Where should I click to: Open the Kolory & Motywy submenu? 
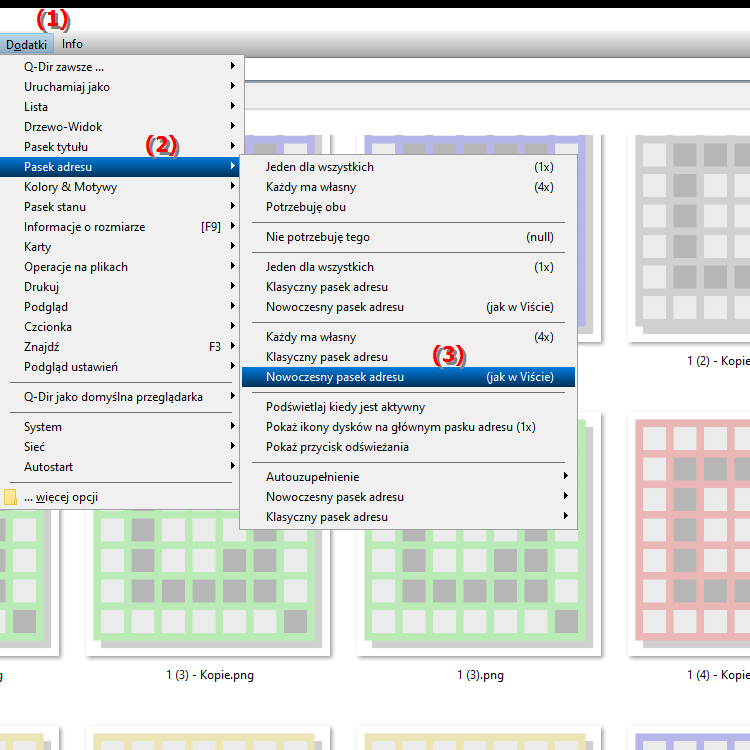coord(122,187)
